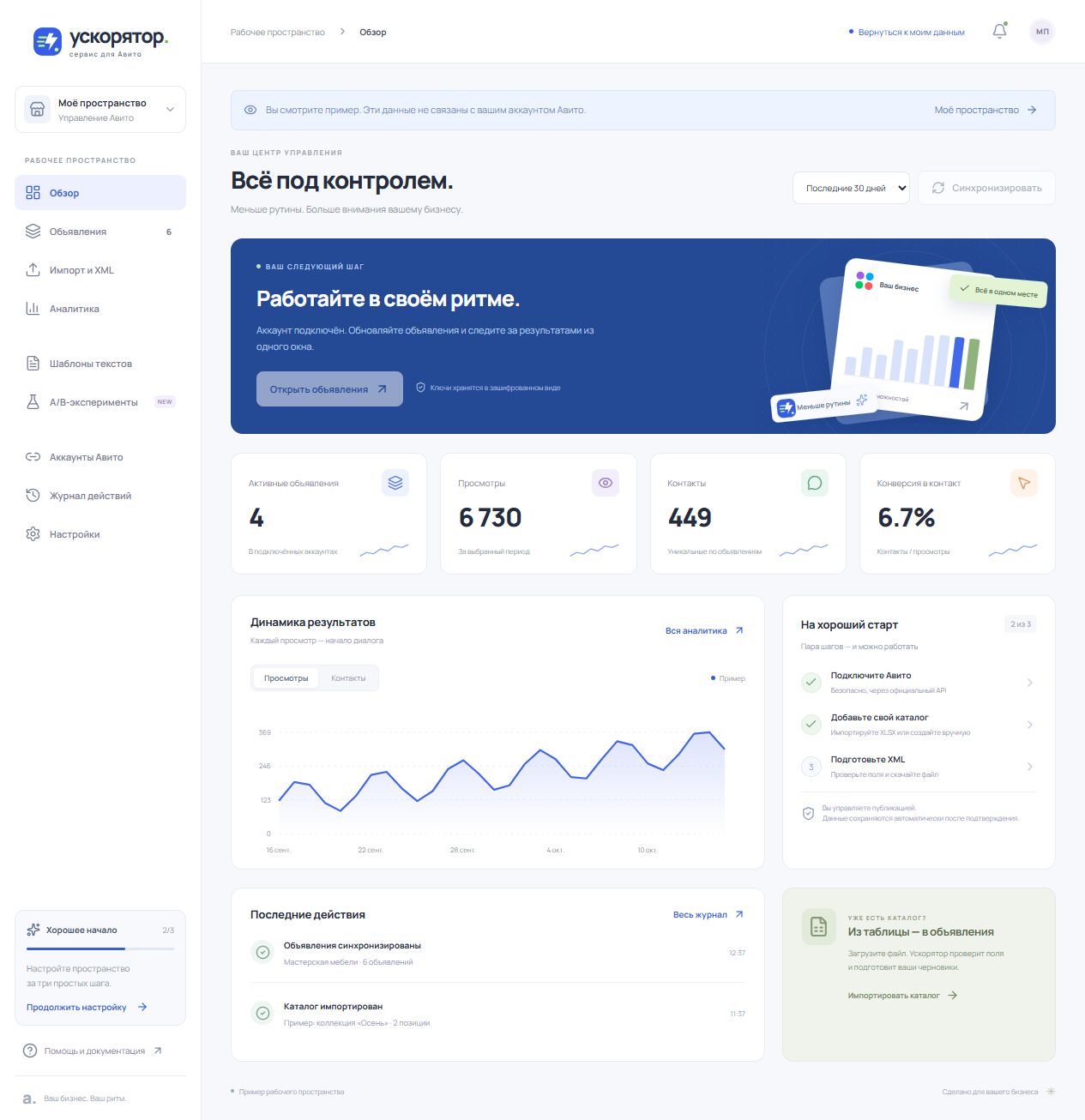The height and width of the screenshot is (1120, 1085).
Task: Click the Контакты chat bubble icon
Action: point(815,483)
